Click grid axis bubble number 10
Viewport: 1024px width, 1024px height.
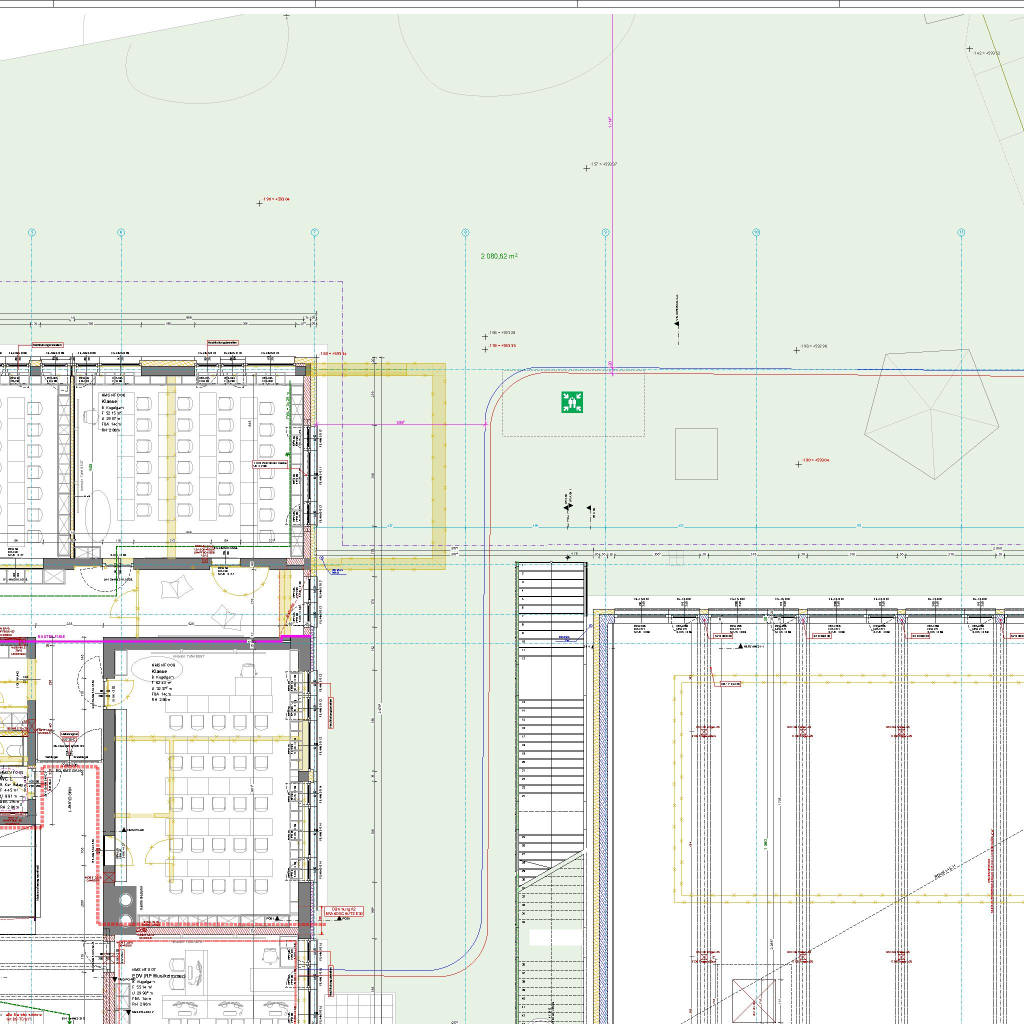pyautogui.click(x=756, y=233)
